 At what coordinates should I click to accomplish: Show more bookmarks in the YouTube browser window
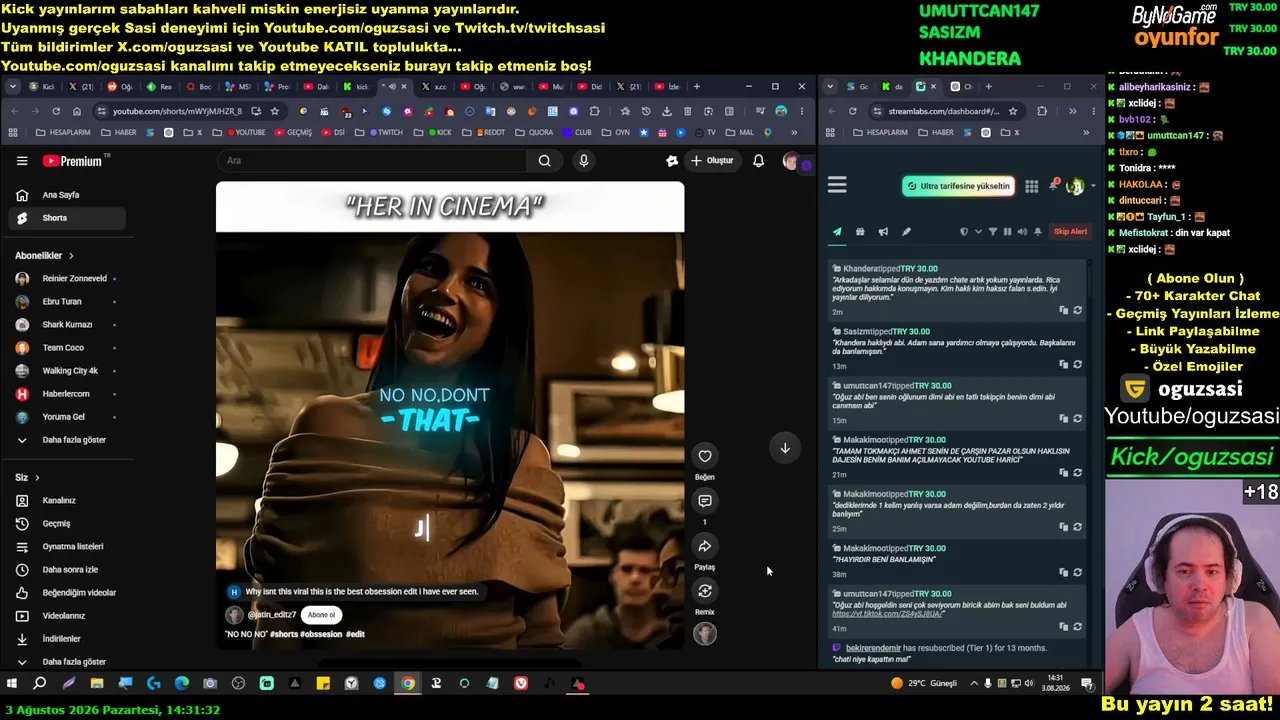(794, 132)
